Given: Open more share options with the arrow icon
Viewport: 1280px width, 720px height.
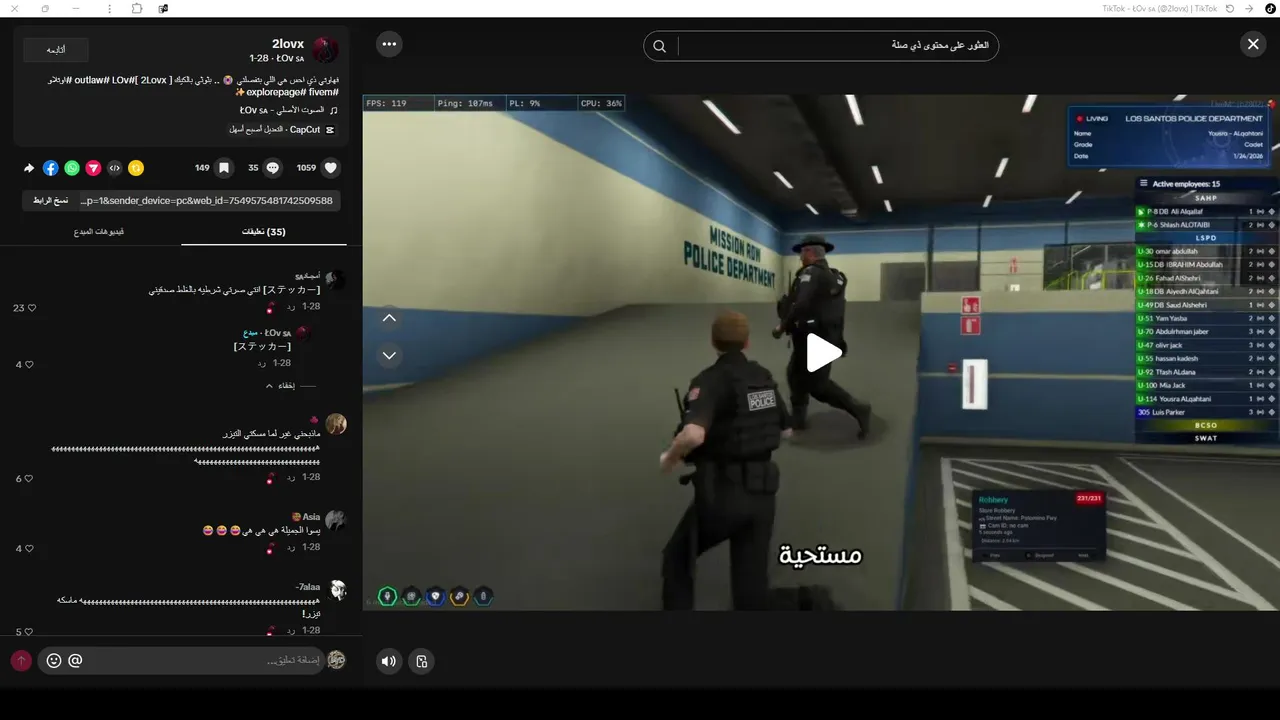Looking at the screenshot, I should coord(29,168).
